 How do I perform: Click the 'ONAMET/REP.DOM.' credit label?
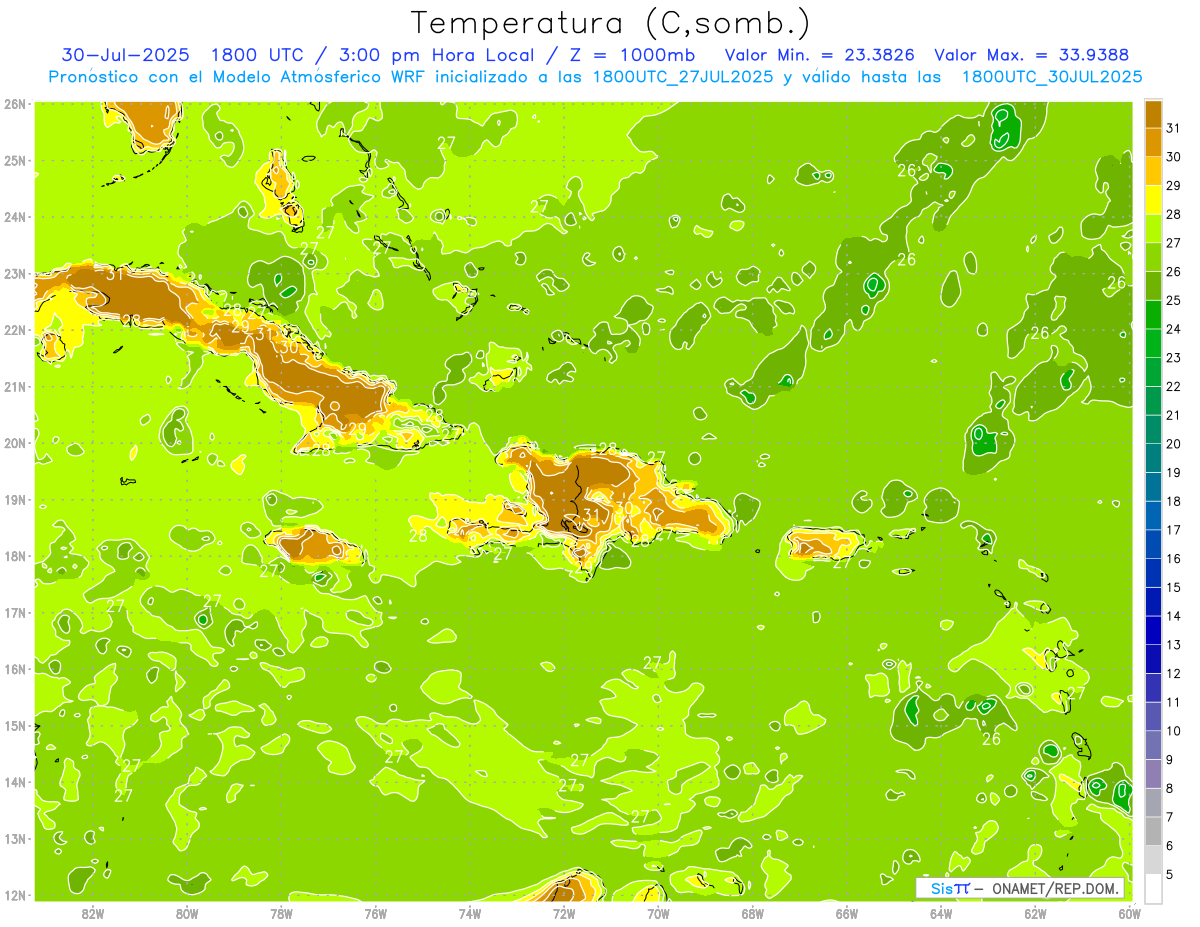[1058, 889]
